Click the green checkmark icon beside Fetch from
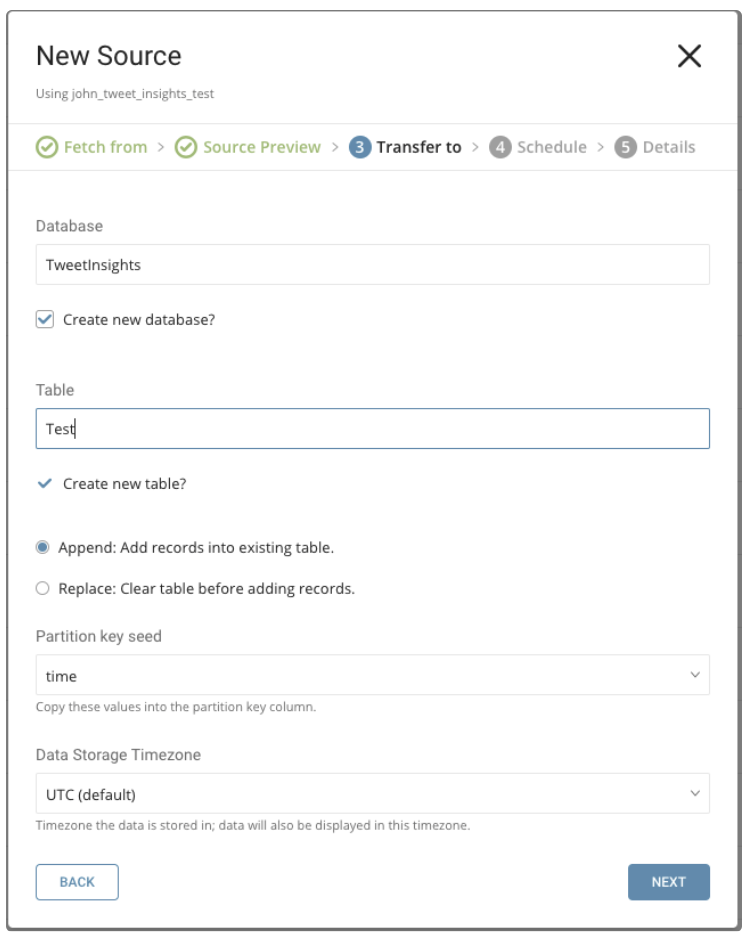Viewport: 756px width, 942px height. point(47,148)
